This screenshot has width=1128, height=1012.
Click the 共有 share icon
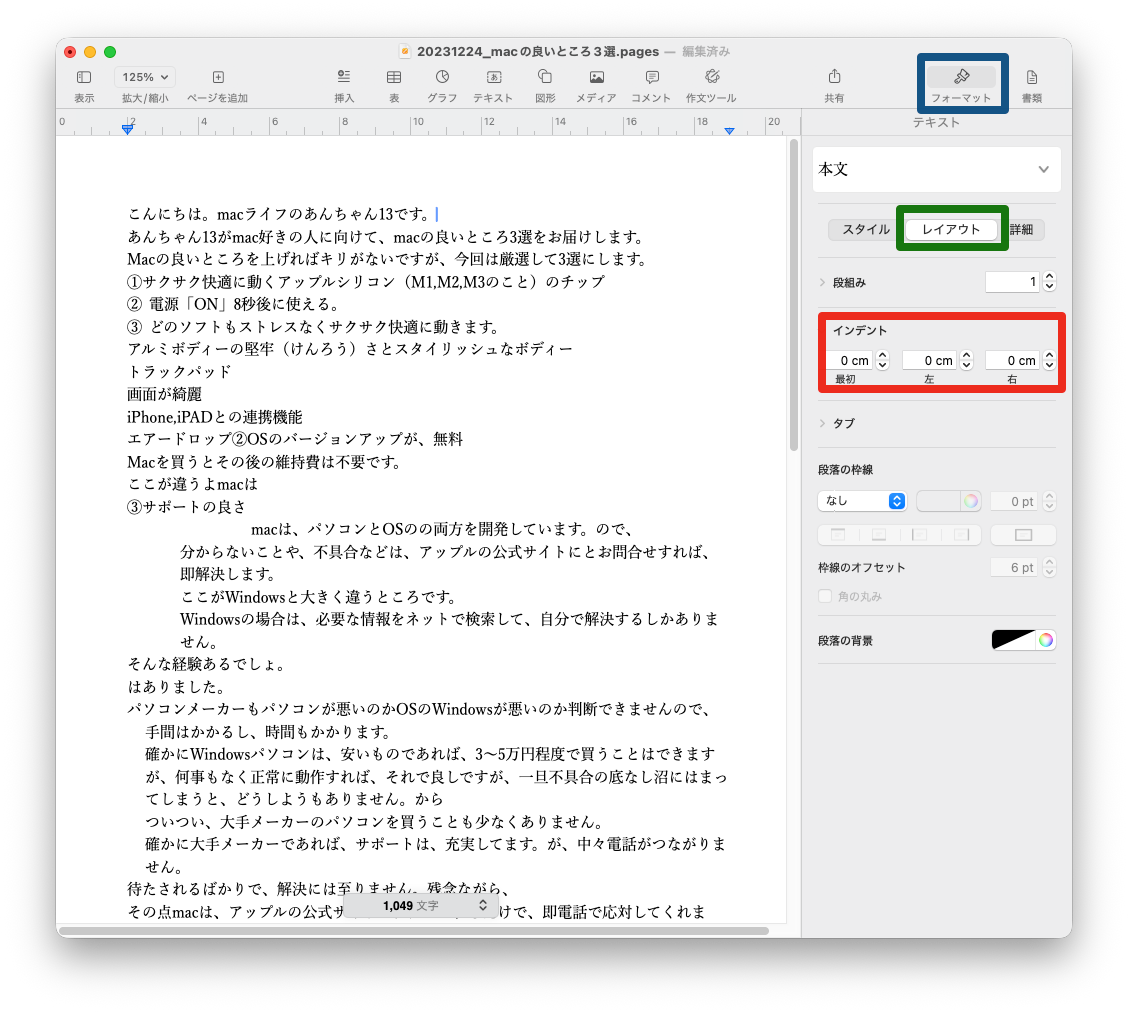click(834, 77)
